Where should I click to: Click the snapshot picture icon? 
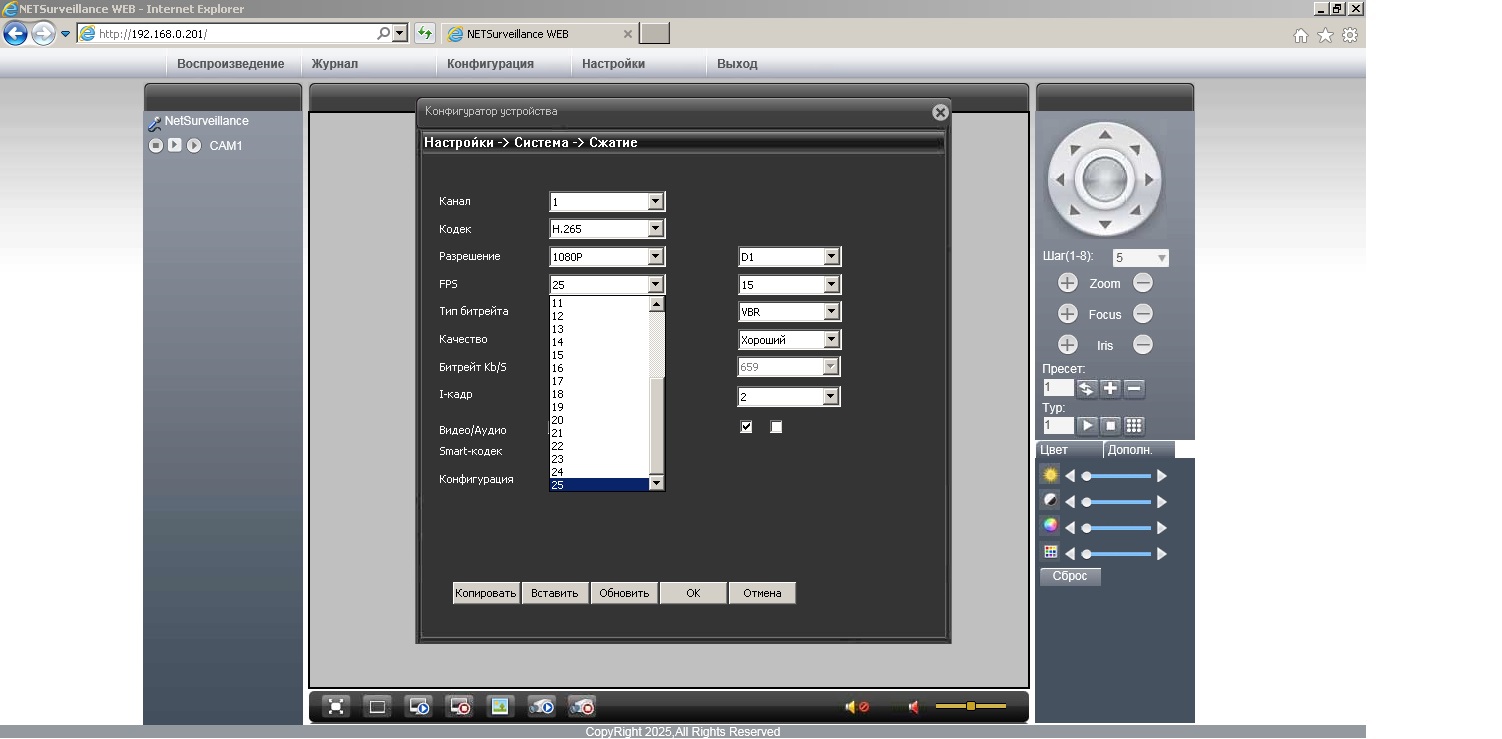499,707
